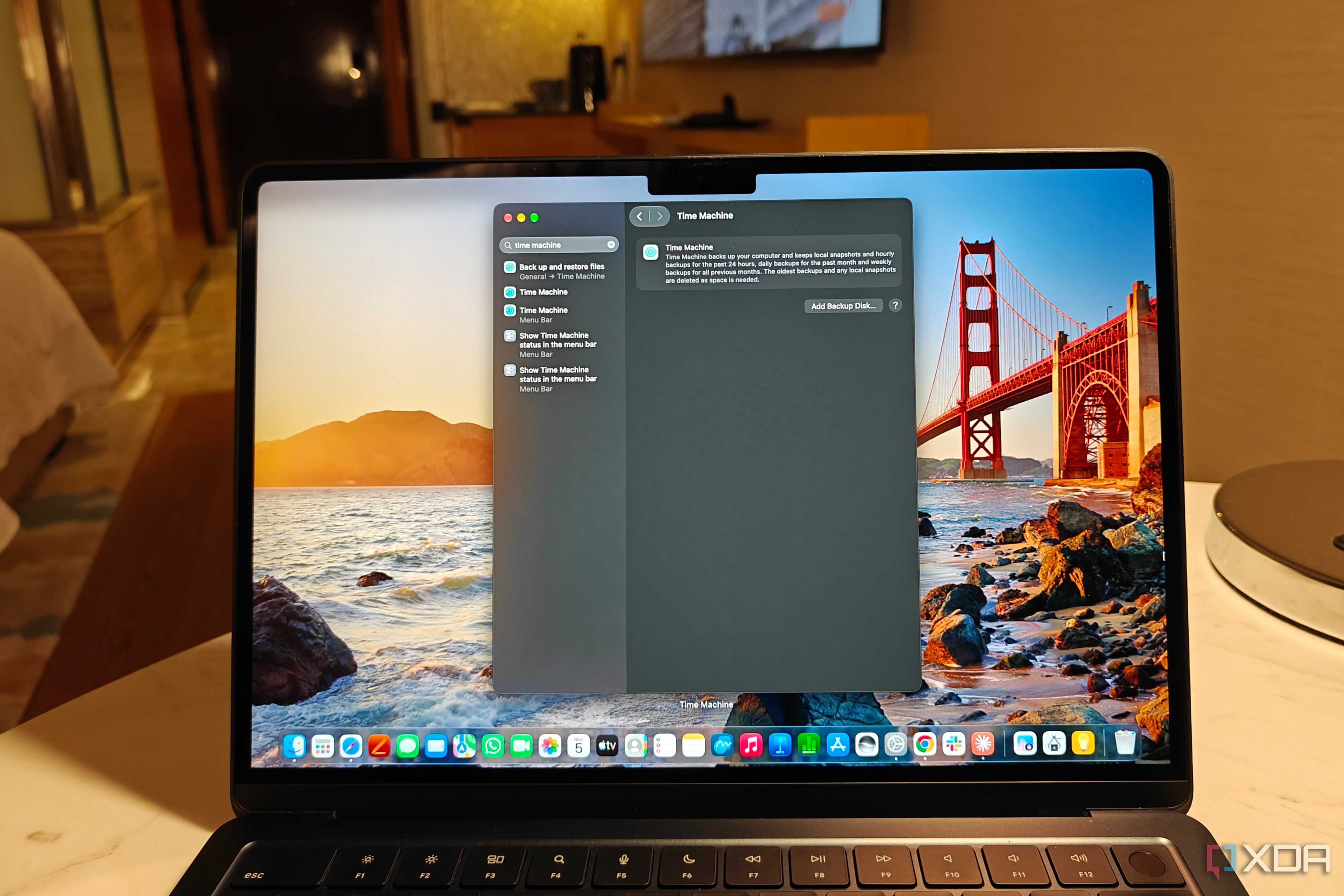Open the Mail app in Dock
The width and height of the screenshot is (1344, 896).
pyautogui.click(x=436, y=746)
